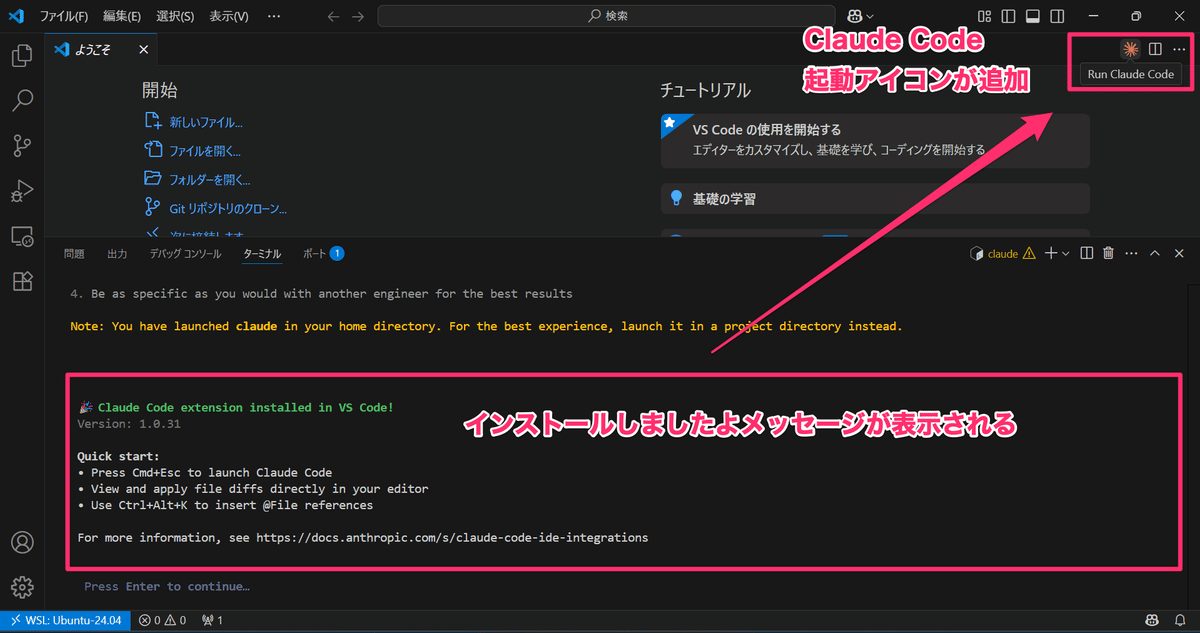Open Source Control in the activity bar
1200x633 pixels.
pyautogui.click(x=21, y=145)
